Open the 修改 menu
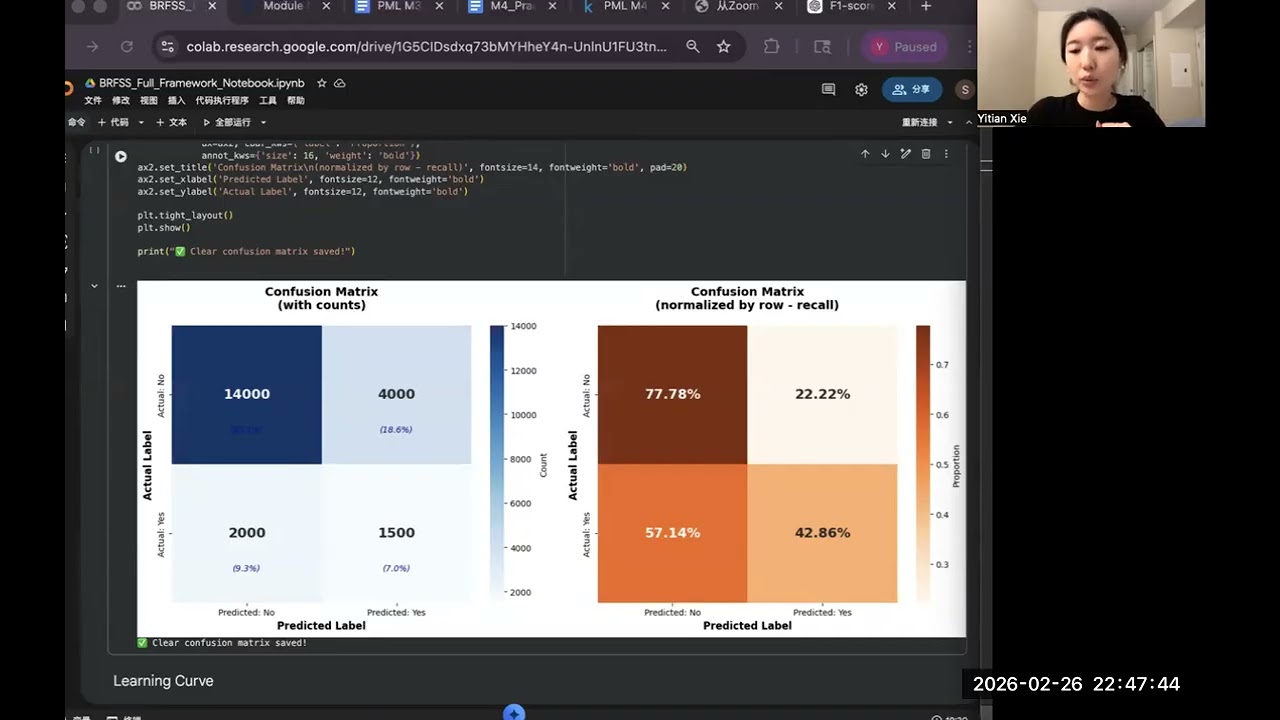The height and width of the screenshot is (720, 1280). pos(121,101)
